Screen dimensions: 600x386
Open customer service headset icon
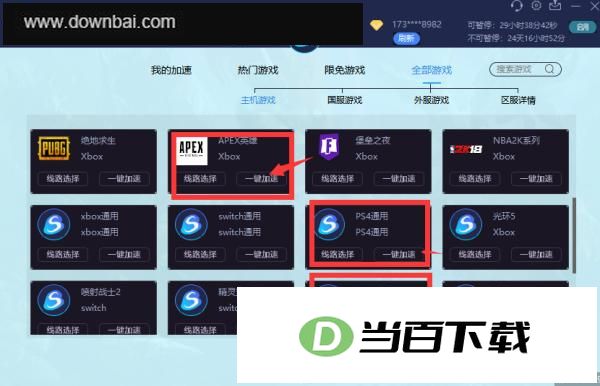[x=516, y=5]
